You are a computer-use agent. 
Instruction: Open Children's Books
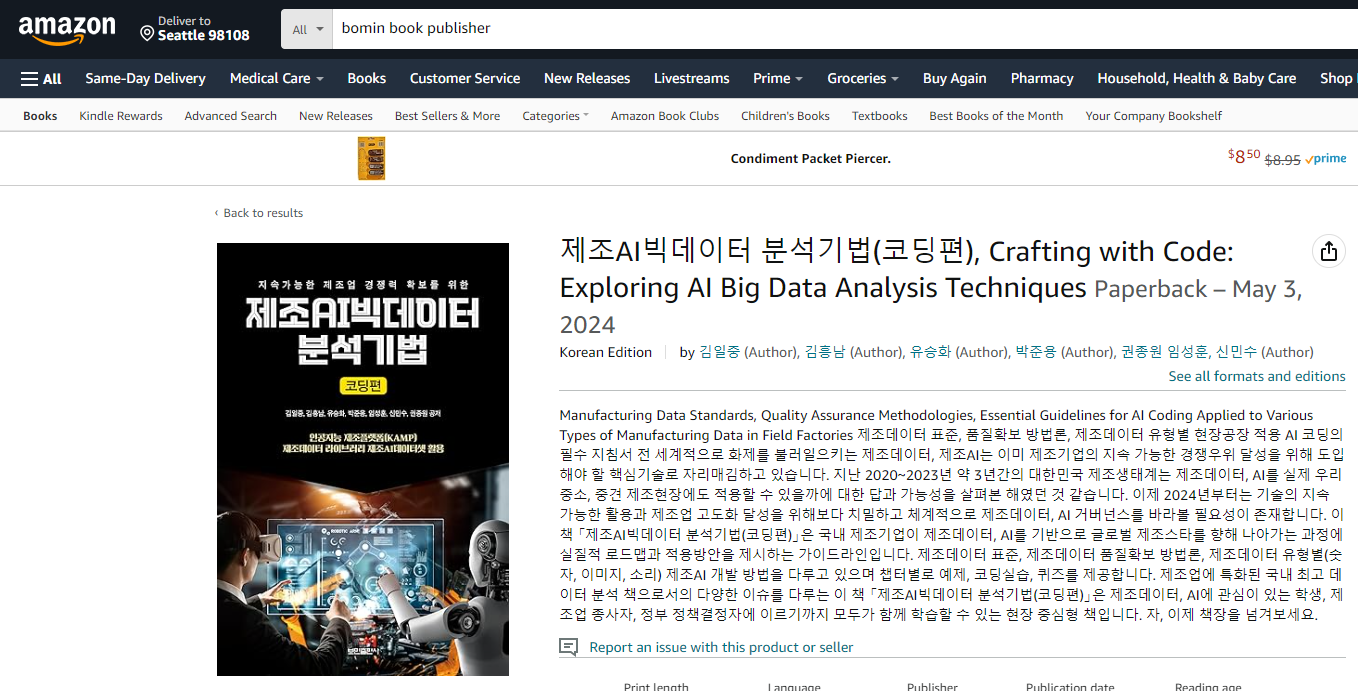coord(785,116)
